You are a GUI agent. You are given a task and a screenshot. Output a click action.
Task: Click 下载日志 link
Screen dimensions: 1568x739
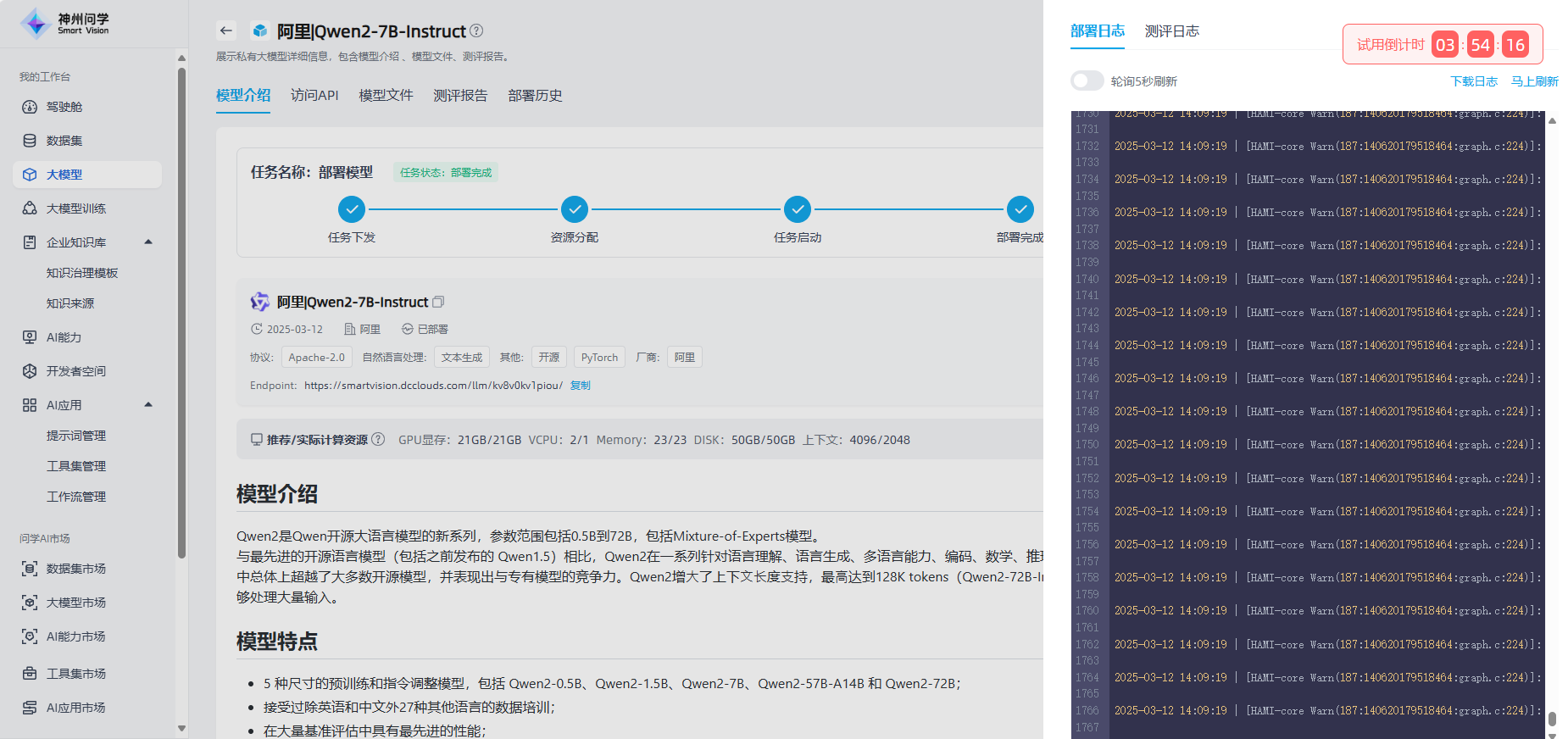coord(1474,81)
